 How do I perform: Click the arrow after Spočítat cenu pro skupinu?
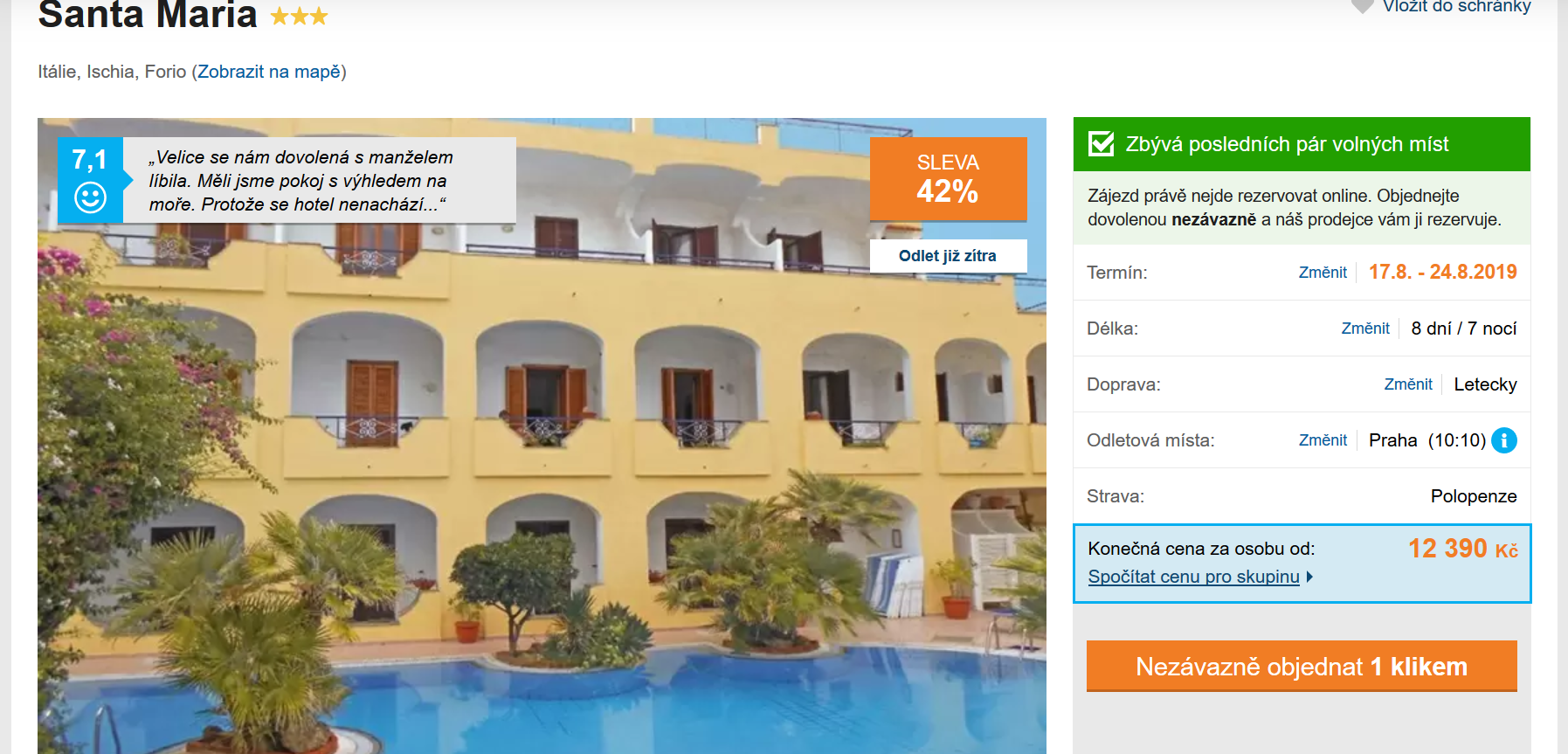pos(1309,577)
